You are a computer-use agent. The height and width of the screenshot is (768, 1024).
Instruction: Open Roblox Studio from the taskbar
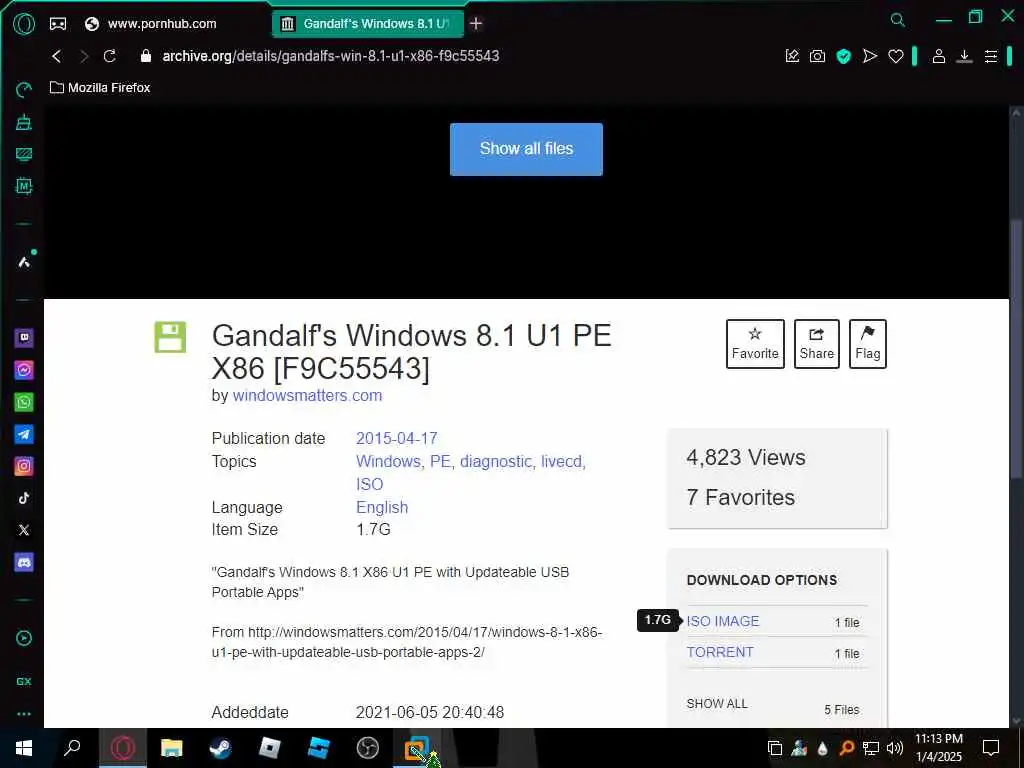[x=319, y=748]
